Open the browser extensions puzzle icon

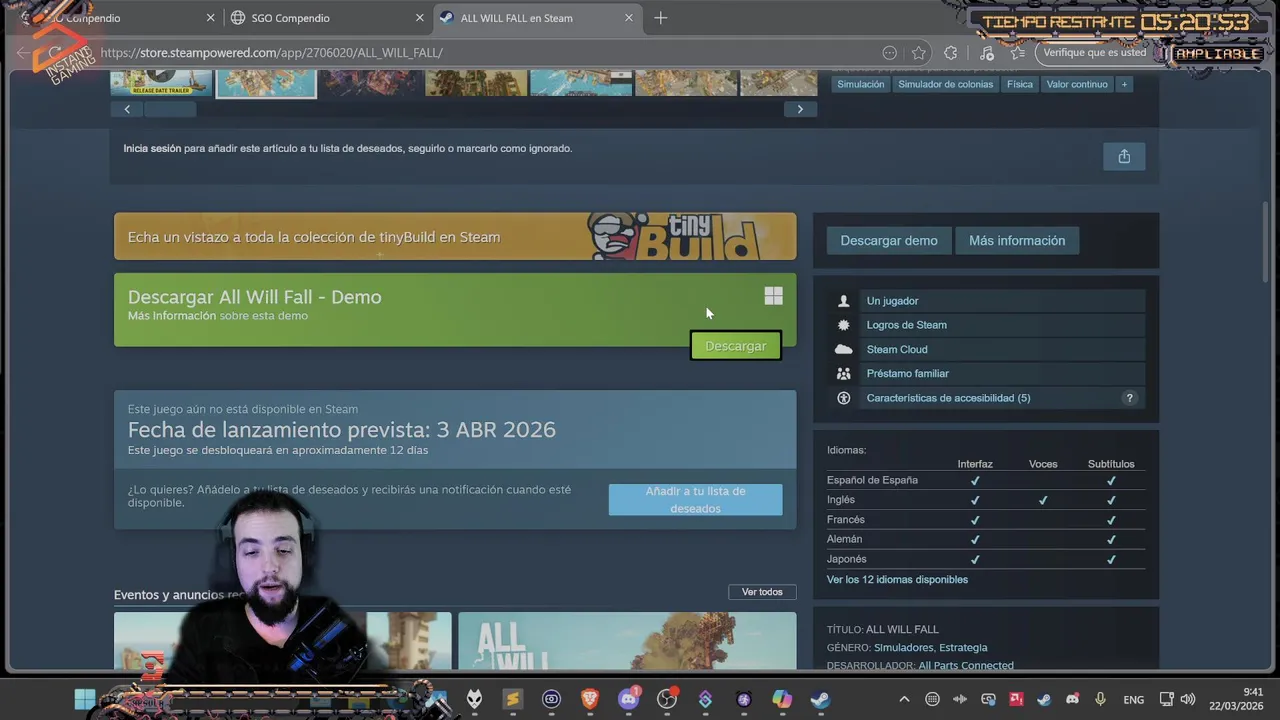pos(951,53)
